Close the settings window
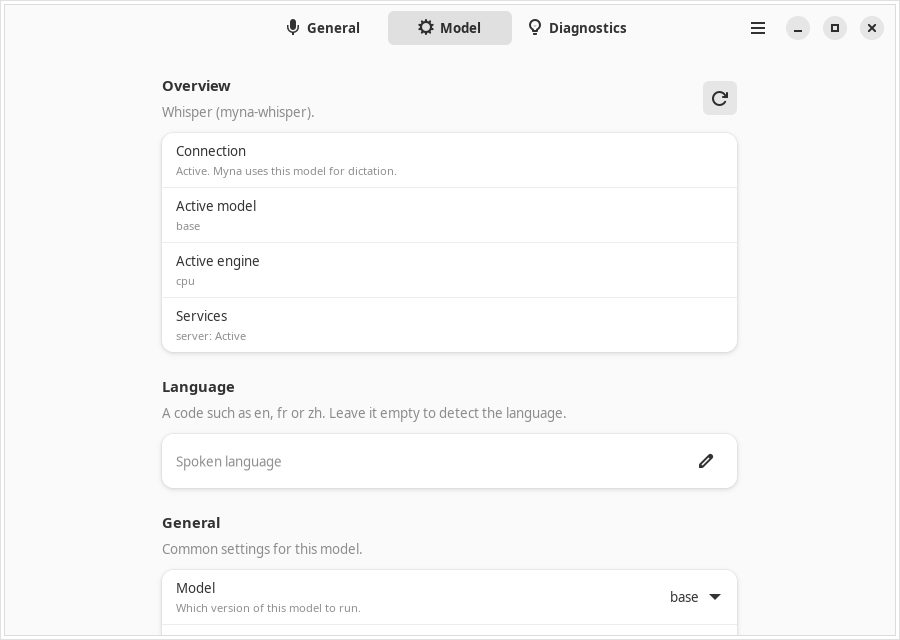Image resolution: width=900 pixels, height=640 pixels. (x=871, y=28)
